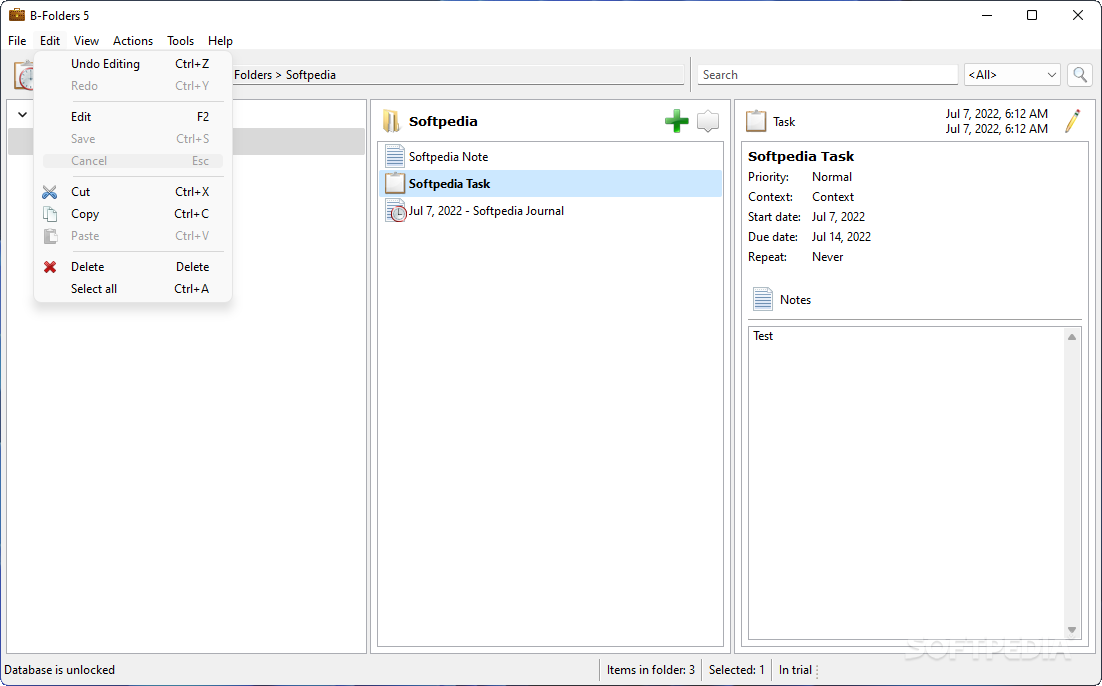Click the green plus add item icon

676,121
